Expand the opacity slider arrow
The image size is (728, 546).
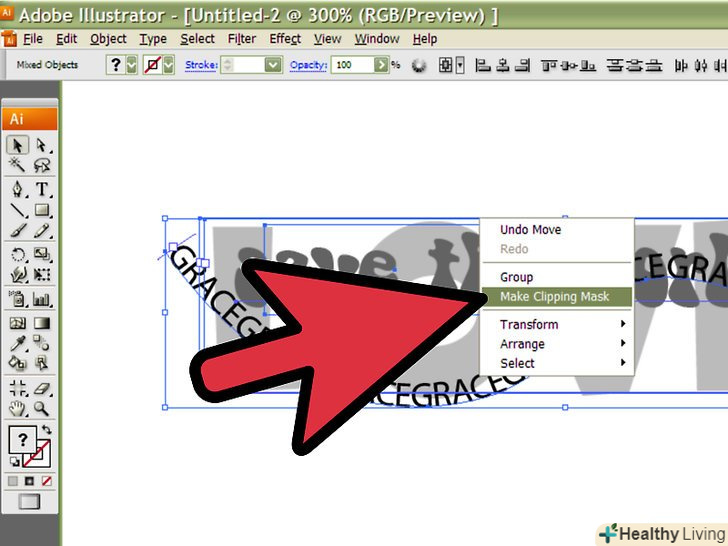(381, 65)
